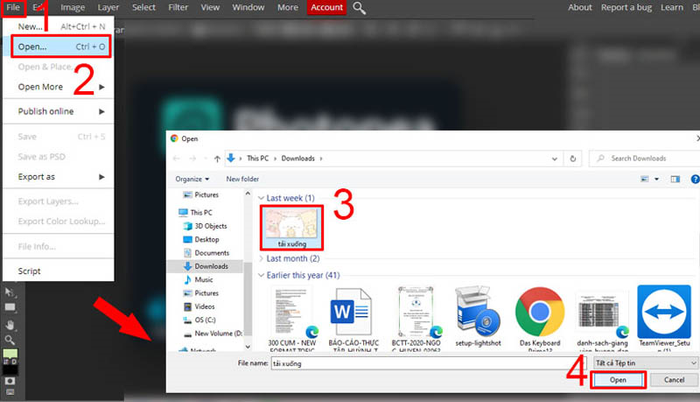Select Downloads in navigation tree
700x402 pixels.
click(206, 266)
